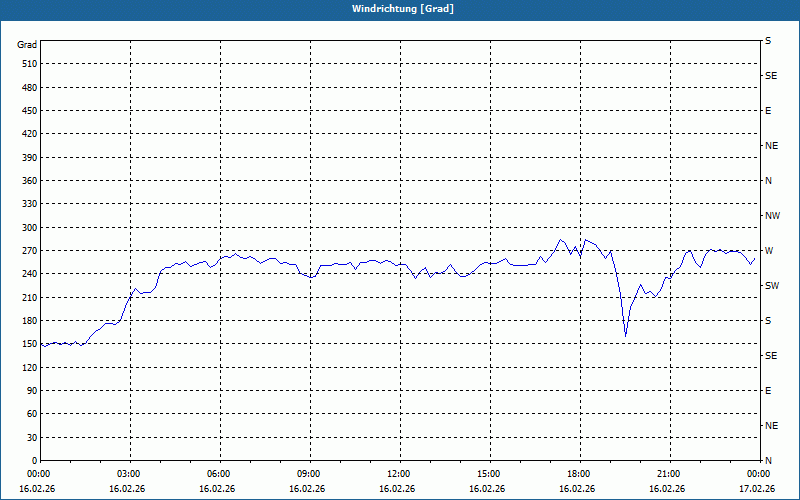Click the 390 y-axis value
This screenshot has height=500, width=800.
pos(29,157)
